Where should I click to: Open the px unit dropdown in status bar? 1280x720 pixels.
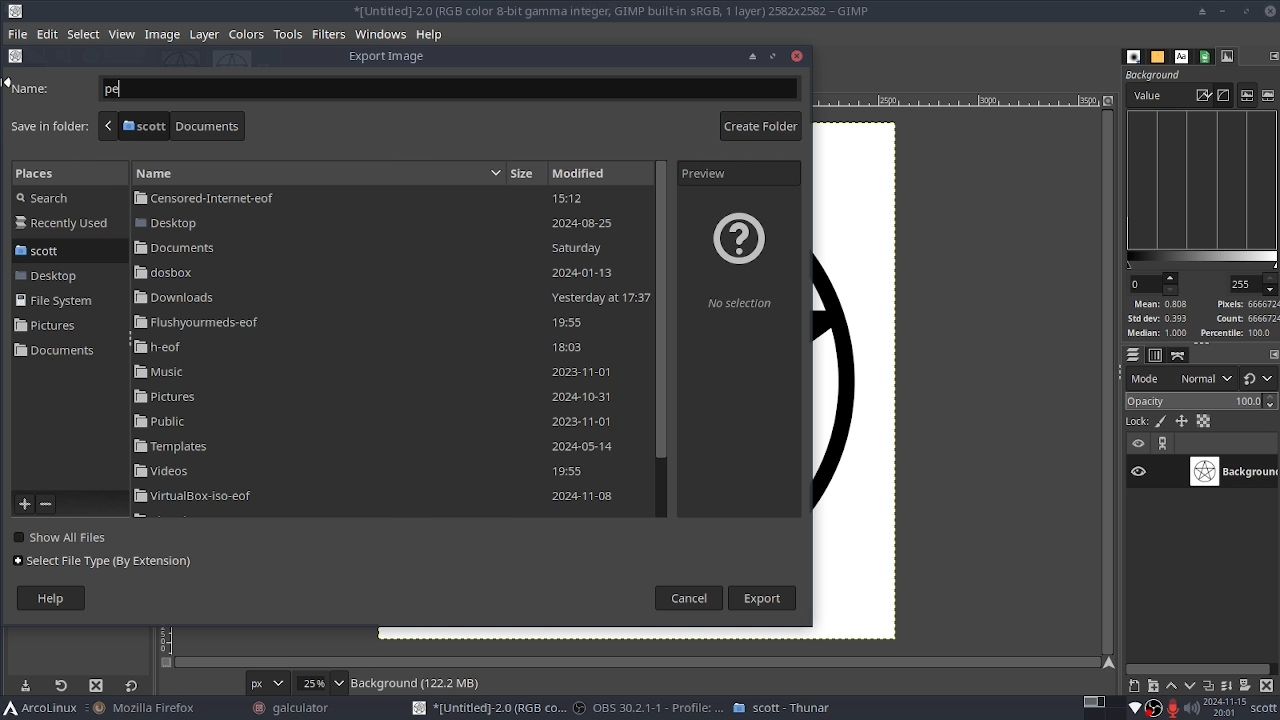[267, 683]
